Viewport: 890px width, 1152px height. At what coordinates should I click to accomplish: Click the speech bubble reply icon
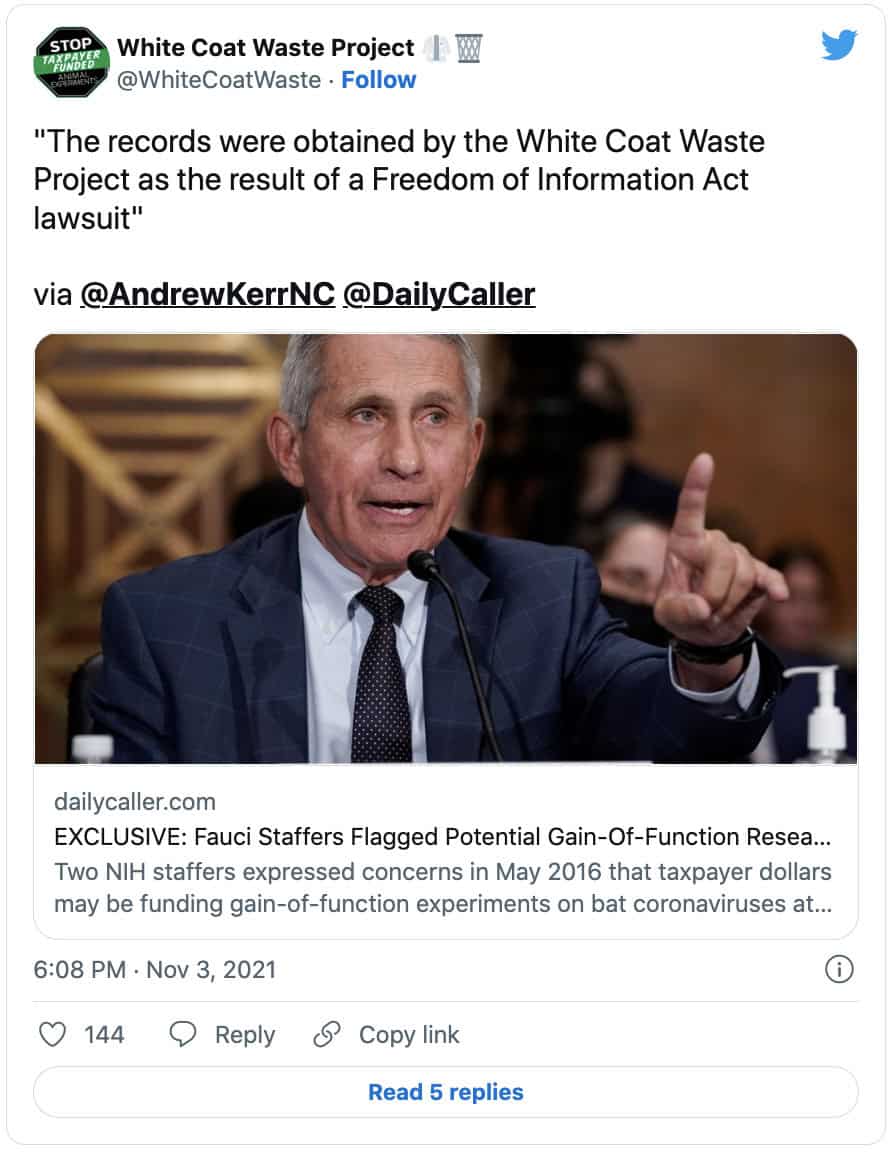click(x=183, y=1034)
